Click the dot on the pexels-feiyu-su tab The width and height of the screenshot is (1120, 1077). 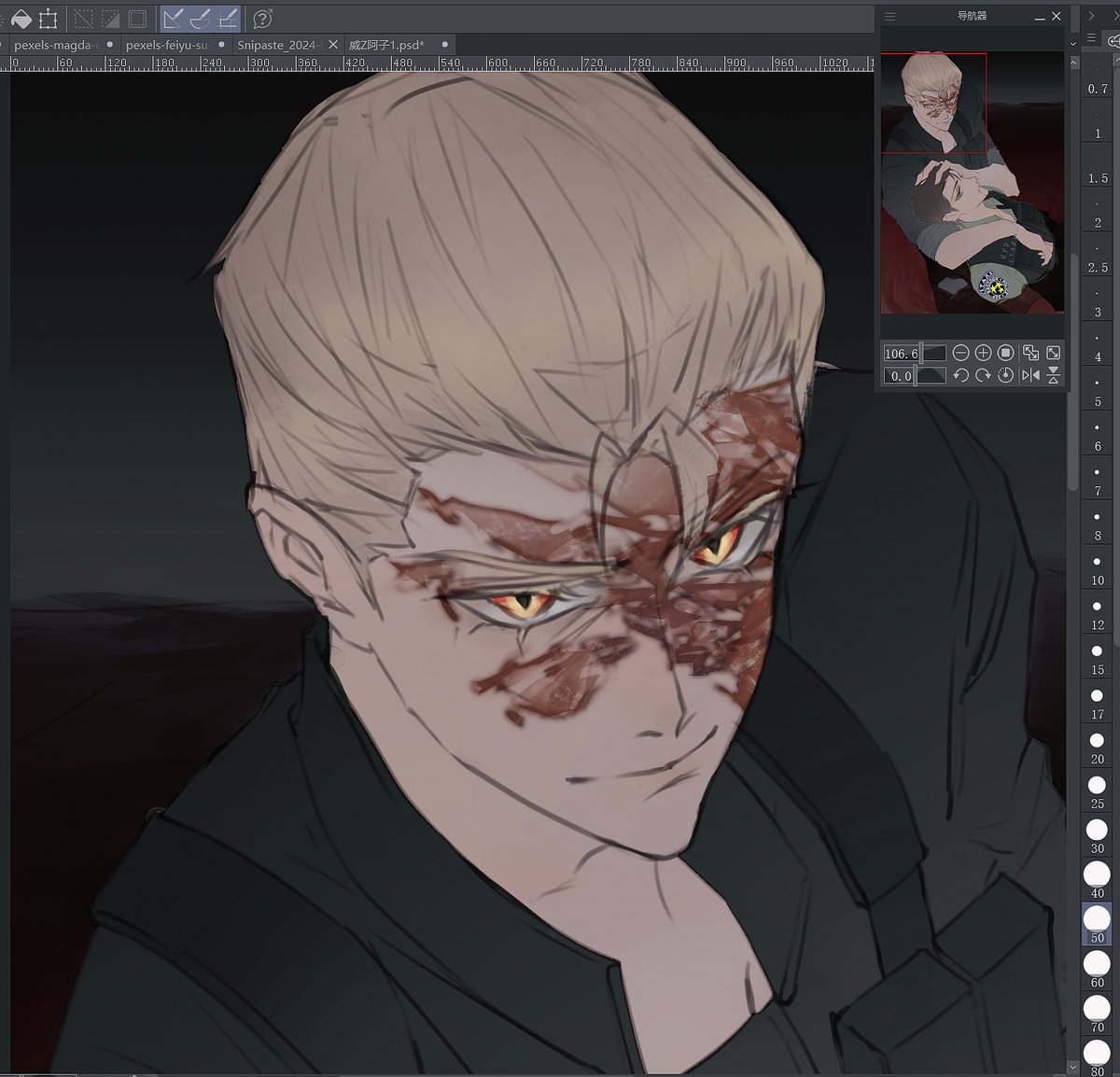click(221, 44)
